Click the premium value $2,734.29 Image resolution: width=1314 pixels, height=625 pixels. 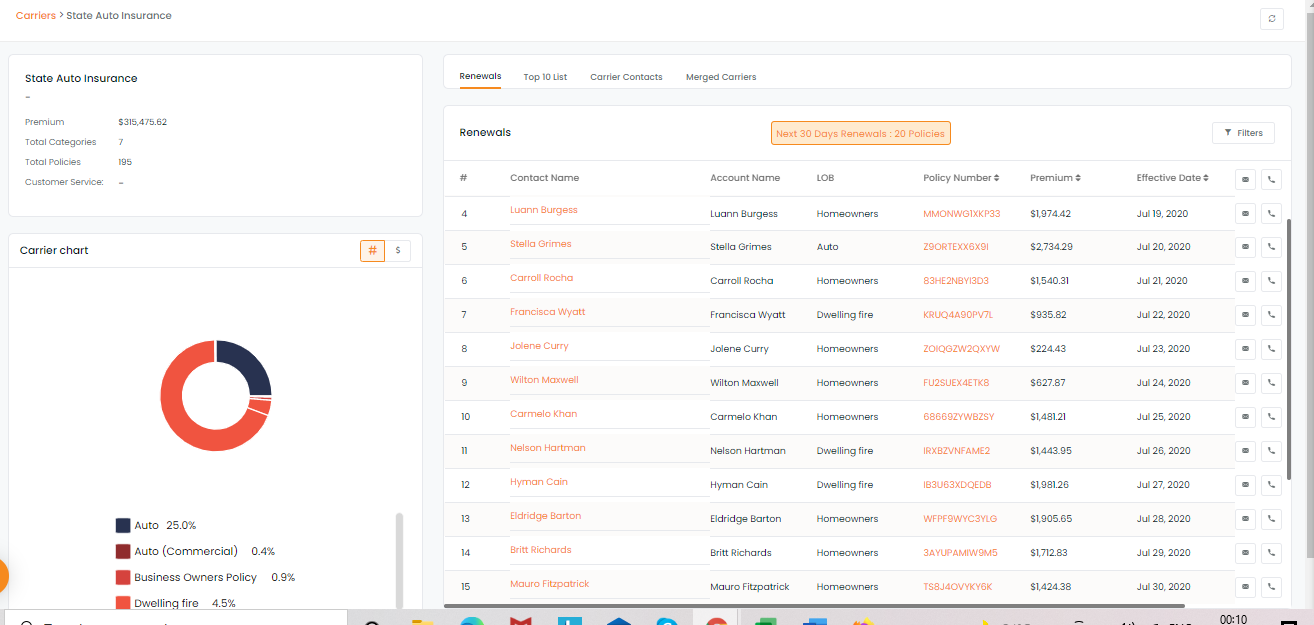1051,247
